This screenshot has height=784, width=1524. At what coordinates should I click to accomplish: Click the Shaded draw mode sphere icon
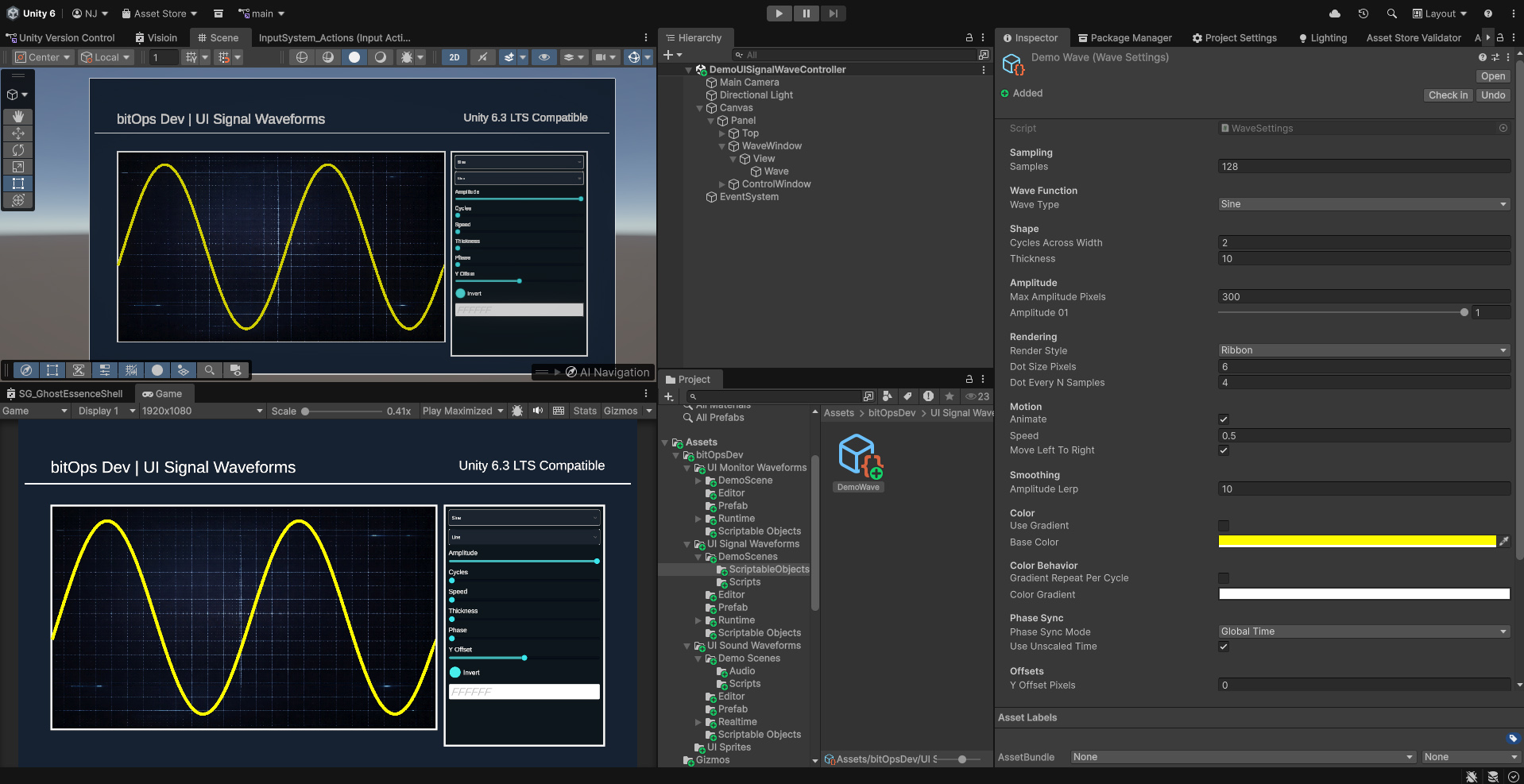[354, 57]
